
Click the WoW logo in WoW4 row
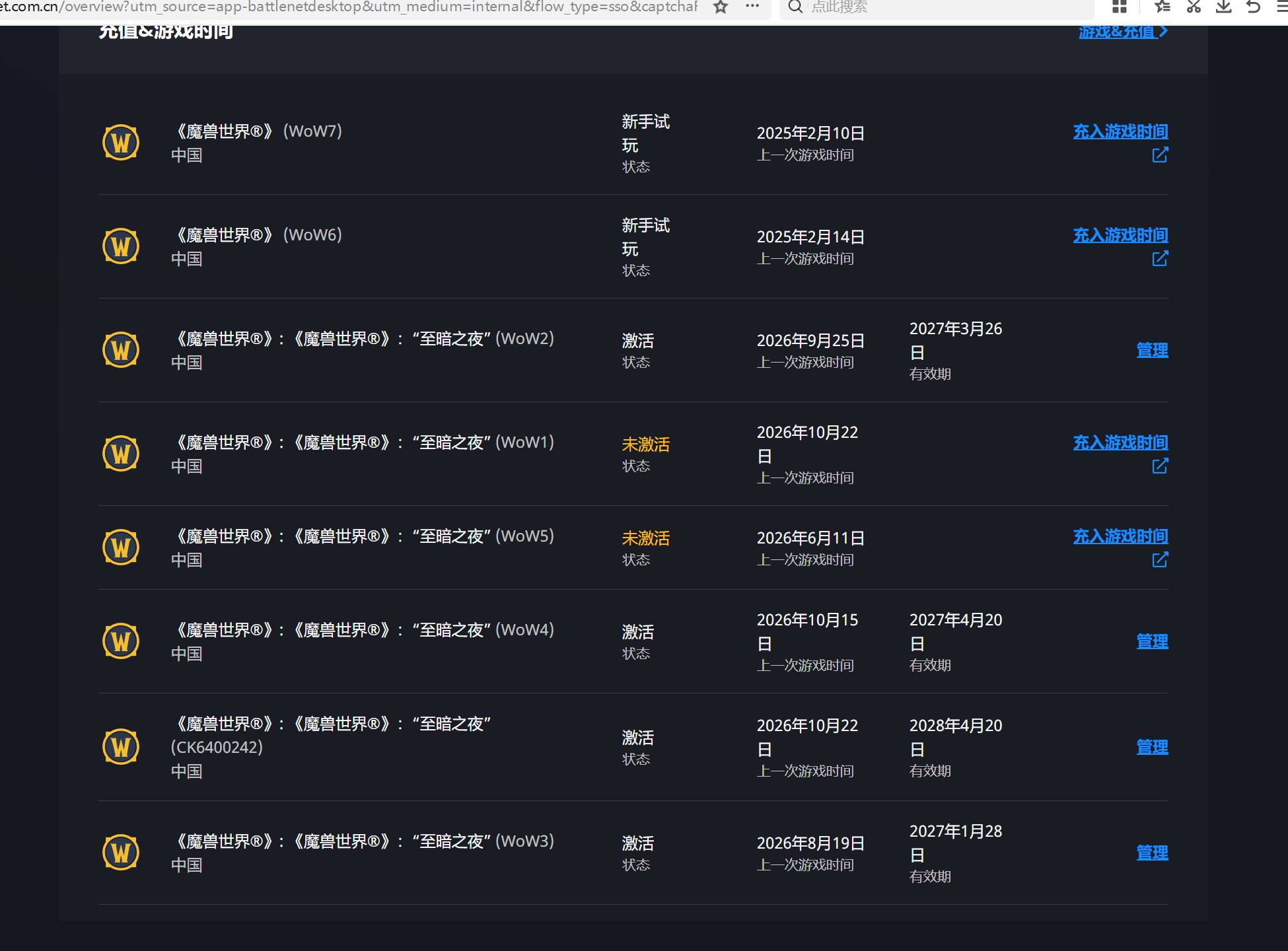121,641
